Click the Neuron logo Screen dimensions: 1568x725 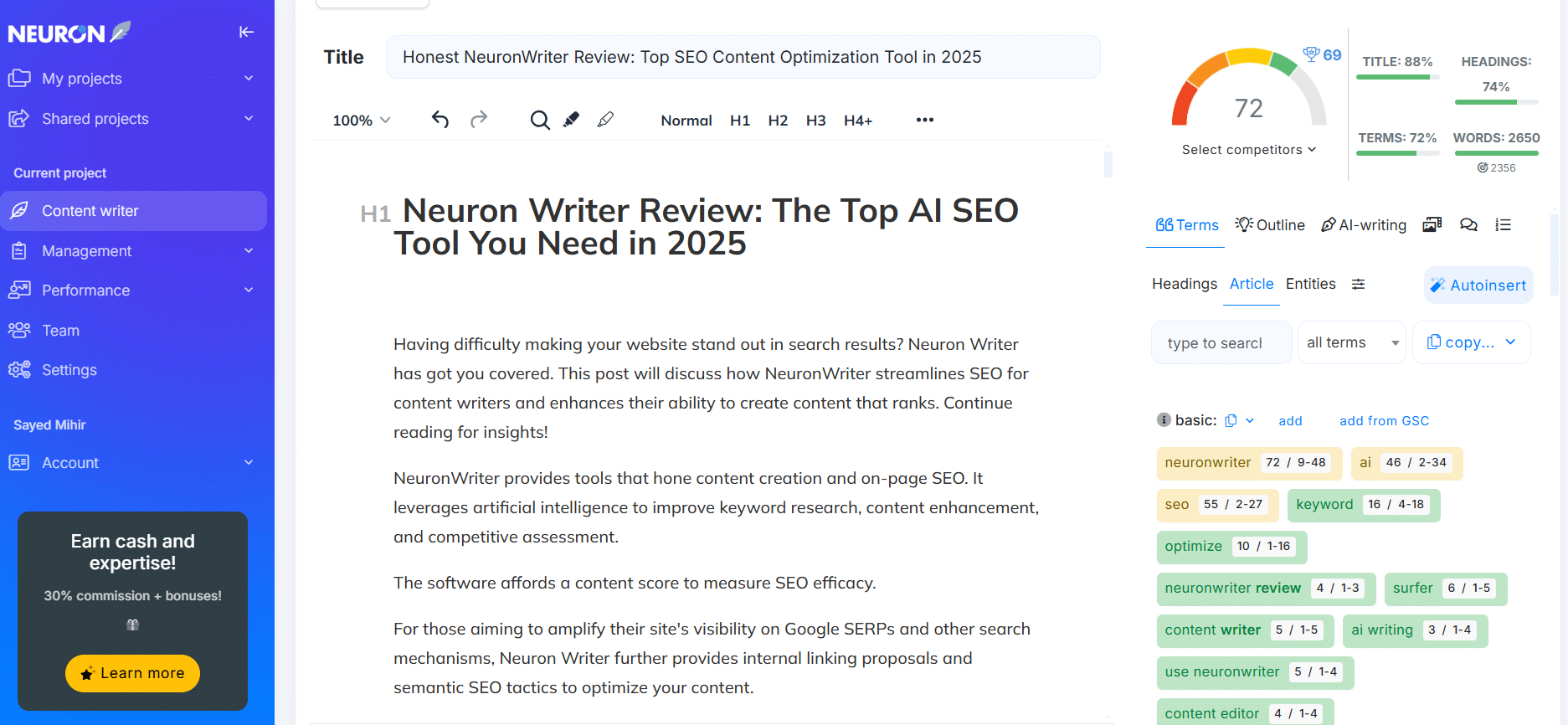click(x=69, y=33)
